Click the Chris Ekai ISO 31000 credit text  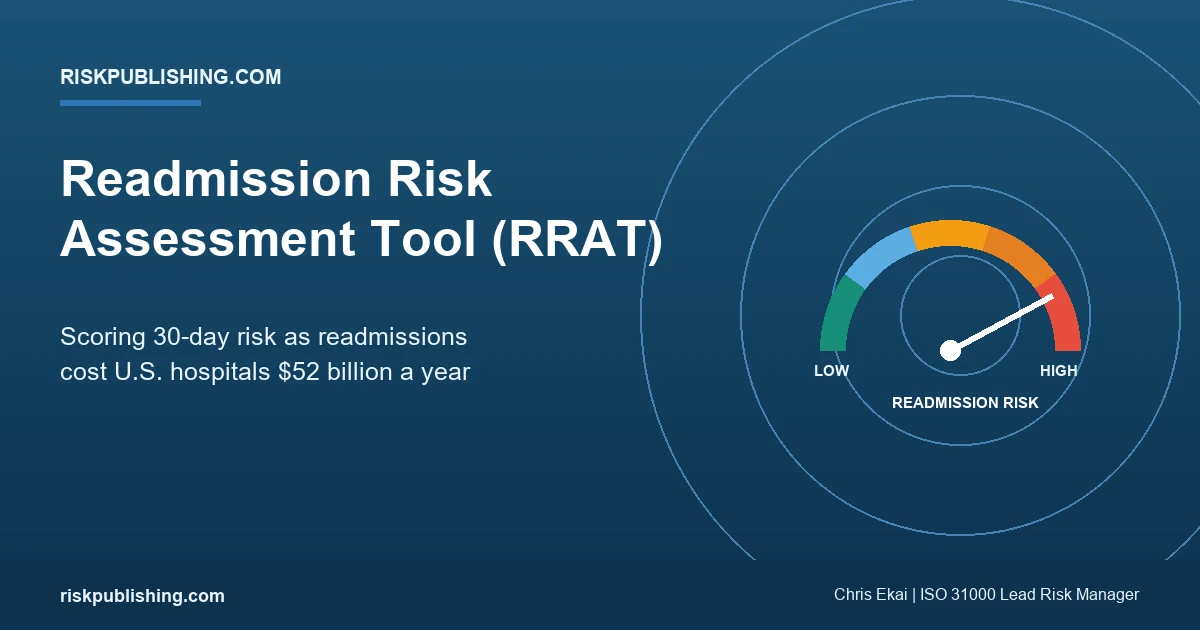tap(986, 595)
